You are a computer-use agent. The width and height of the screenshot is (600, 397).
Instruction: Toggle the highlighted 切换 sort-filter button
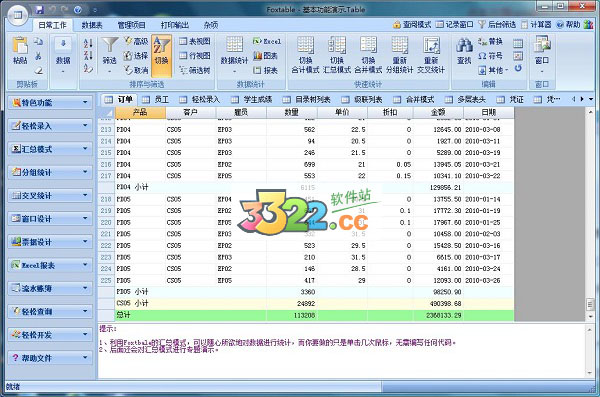(161, 56)
